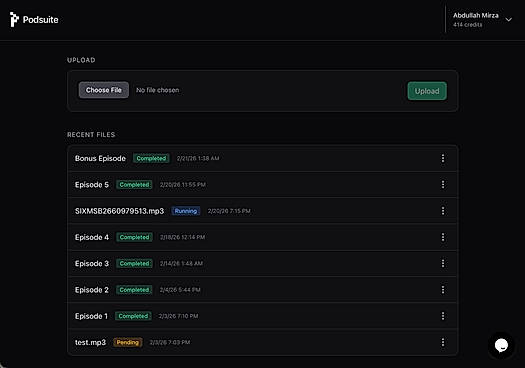Show kebab menu for Episode 4
Screen dimensions: 525x368
[443, 237]
